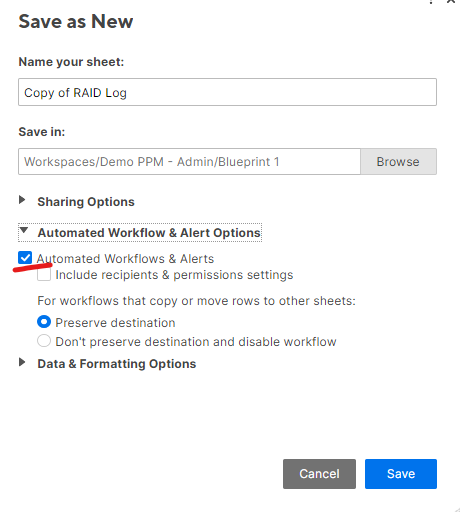The width and height of the screenshot is (460, 512).
Task: Enable Include recipients & permissions settings checkbox
Action: pos(44,275)
